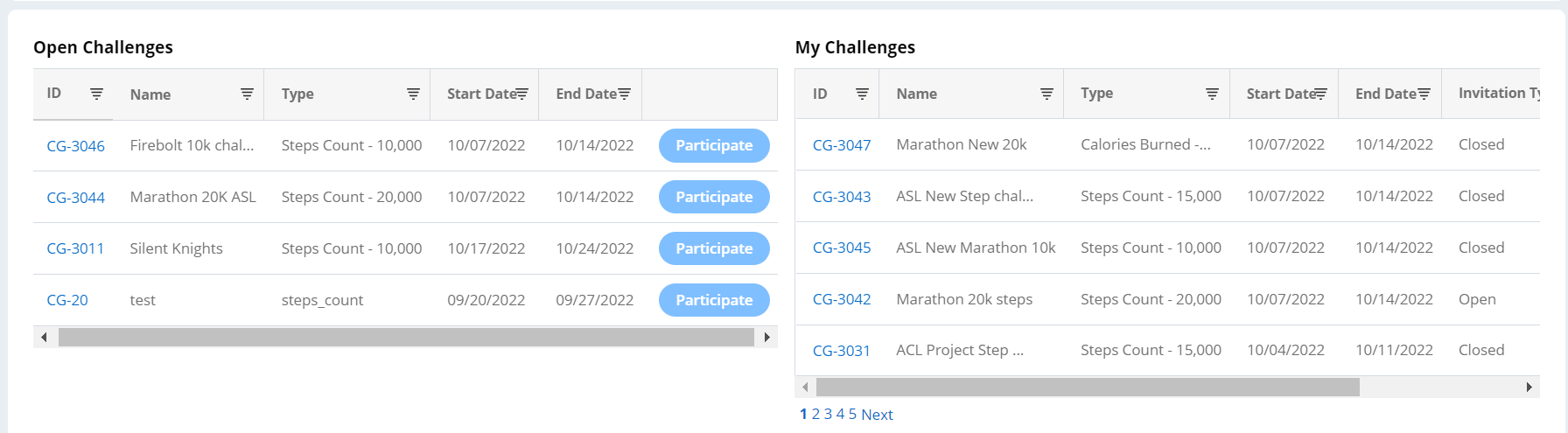This screenshot has height=433, width=1568.
Task: Open the CG-3047 challenge link
Action: click(842, 145)
